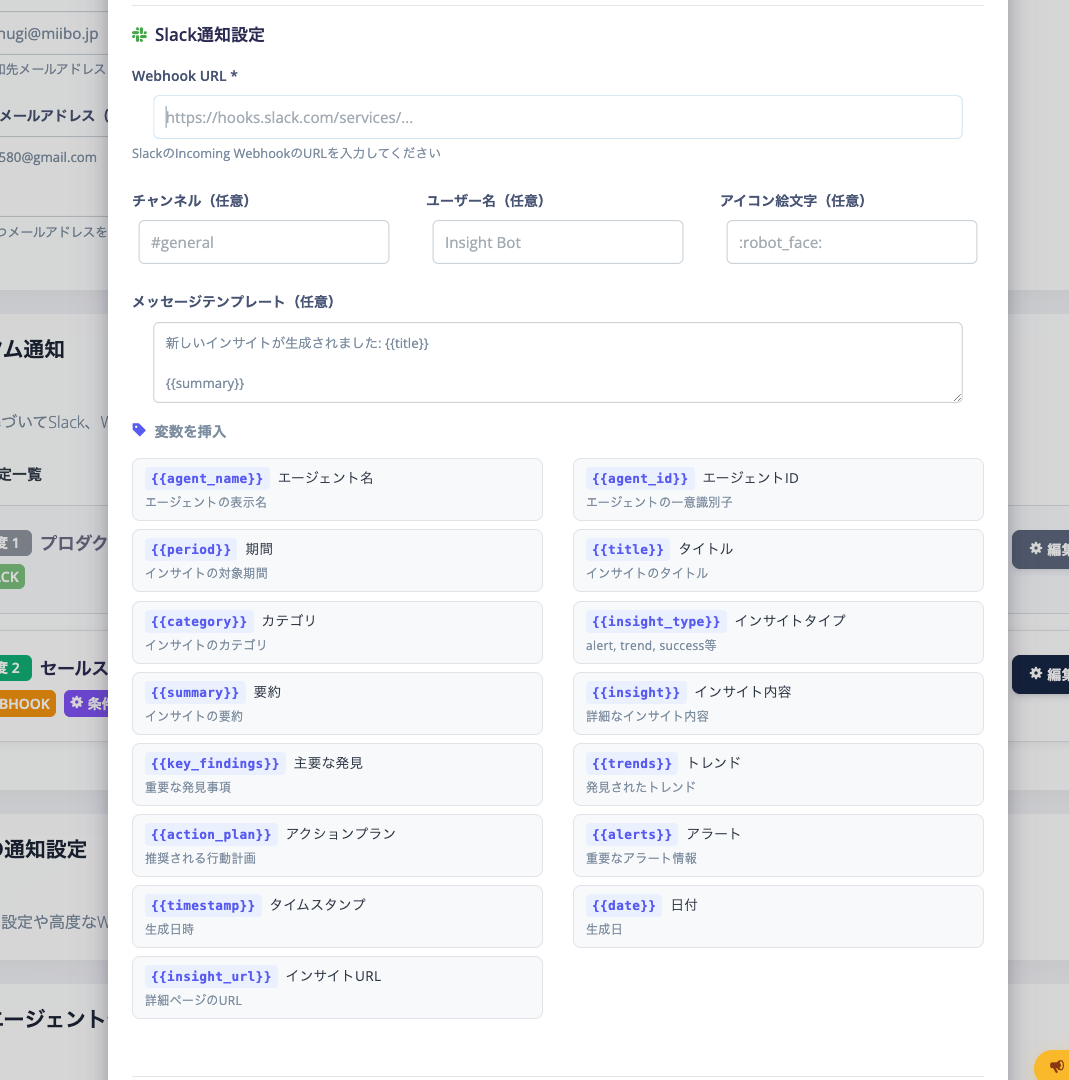Focus the Webhook URL input field

[557, 117]
